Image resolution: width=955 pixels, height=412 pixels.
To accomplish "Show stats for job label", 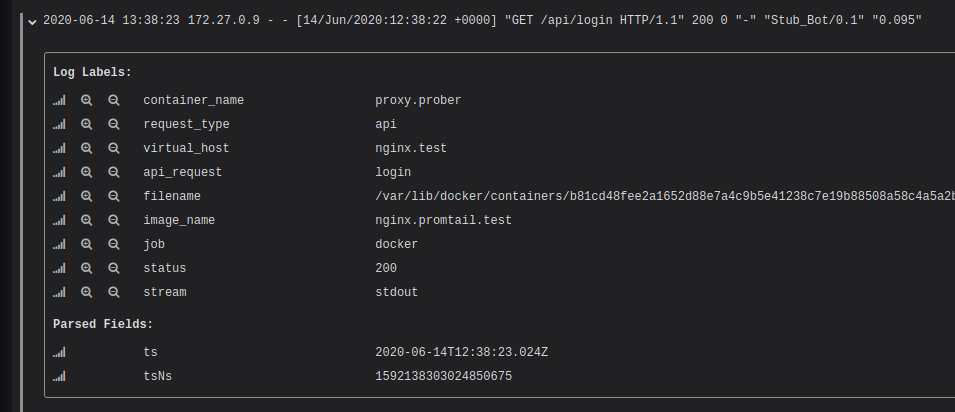I will [x=59, y=244].
